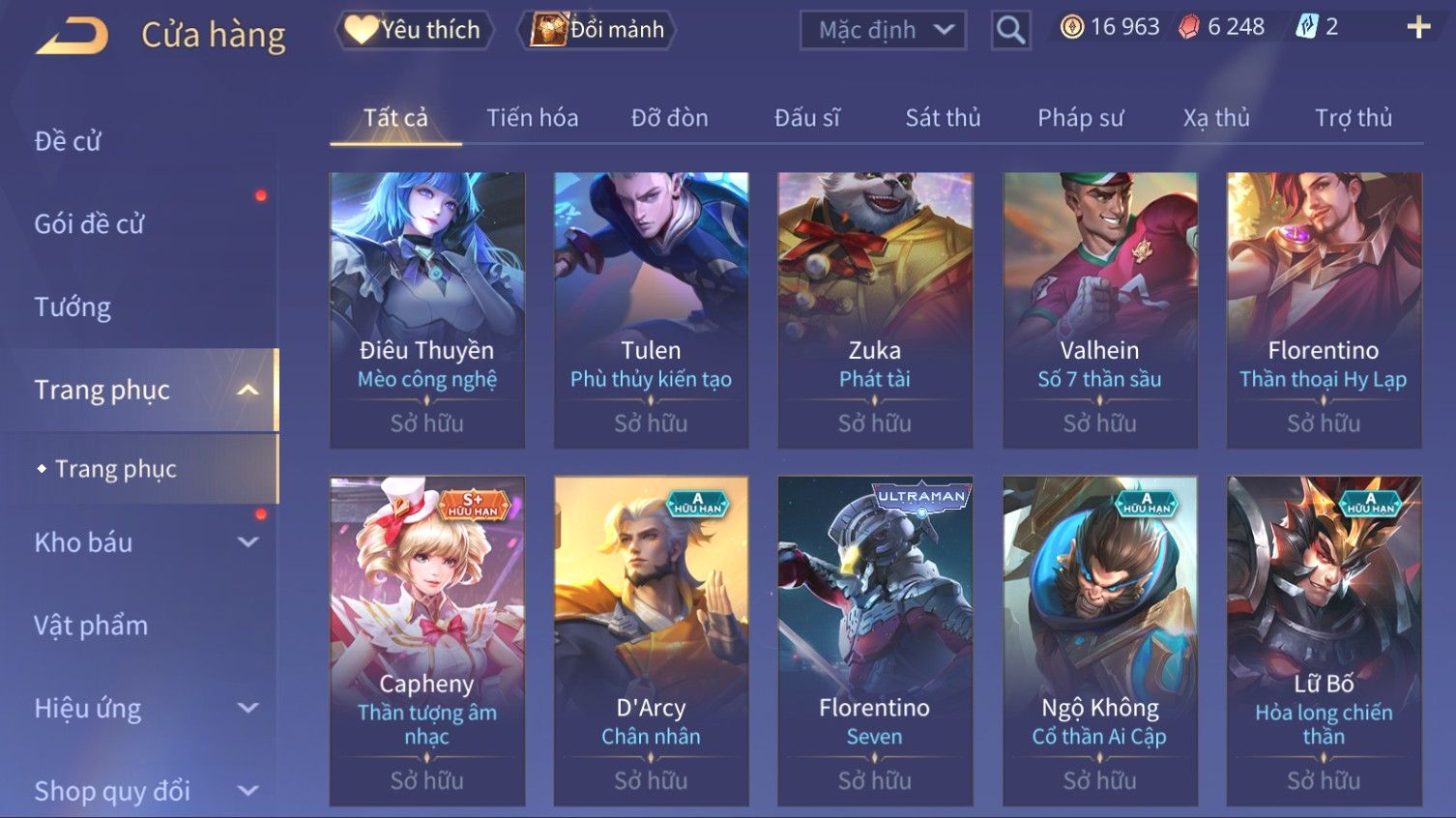This screenshot has width=1456, height=818.
Task: Click the golden back arrow icon
Action: 73,36
